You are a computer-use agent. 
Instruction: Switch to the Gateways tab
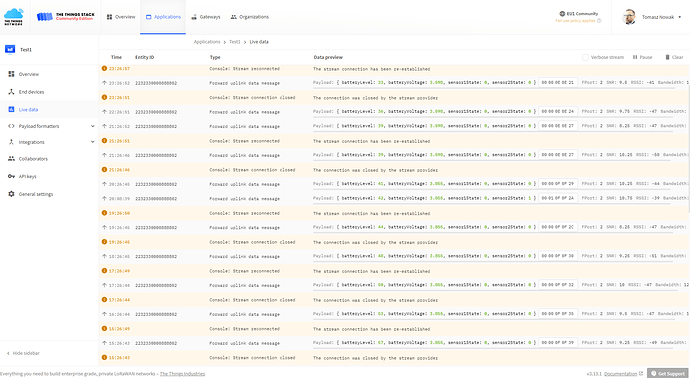coord(206,17)
